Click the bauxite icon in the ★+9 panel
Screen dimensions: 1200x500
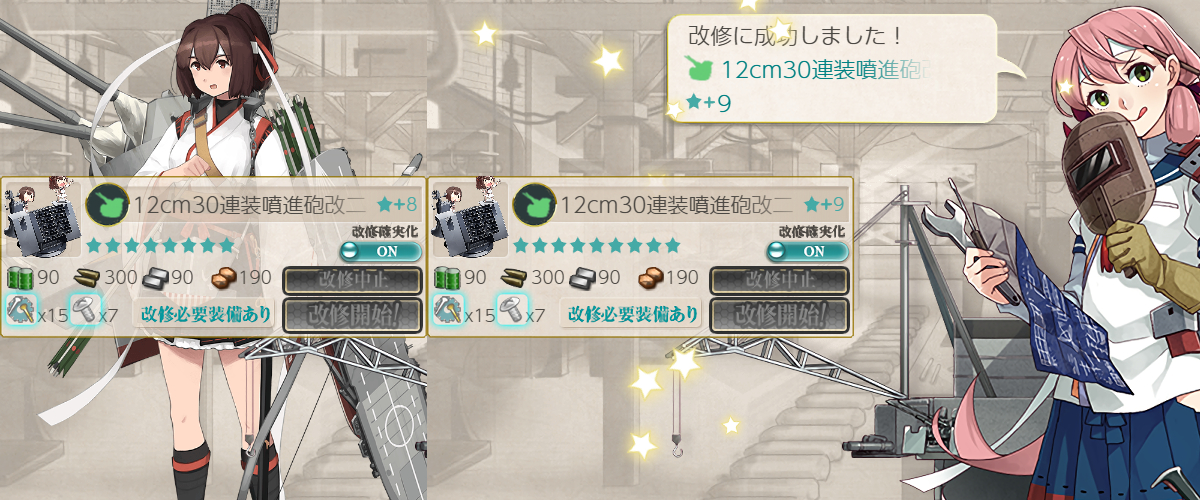click(x=651, y=279)
